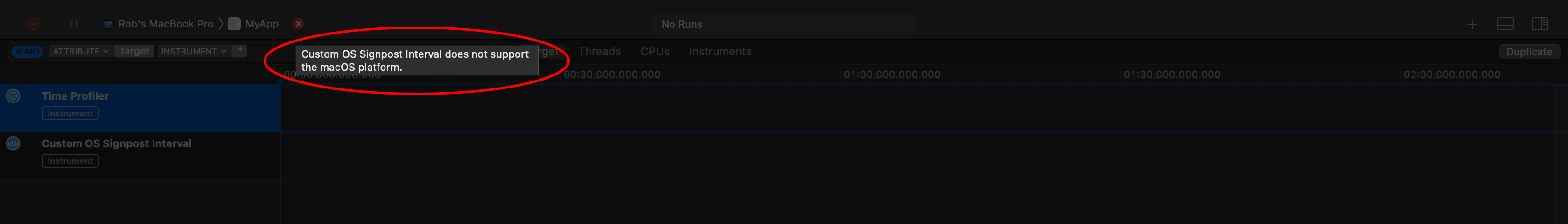Toggle the ANY filter match pill
The width and height of the screenshot is (1568, 224).
[x=28, y=52]
